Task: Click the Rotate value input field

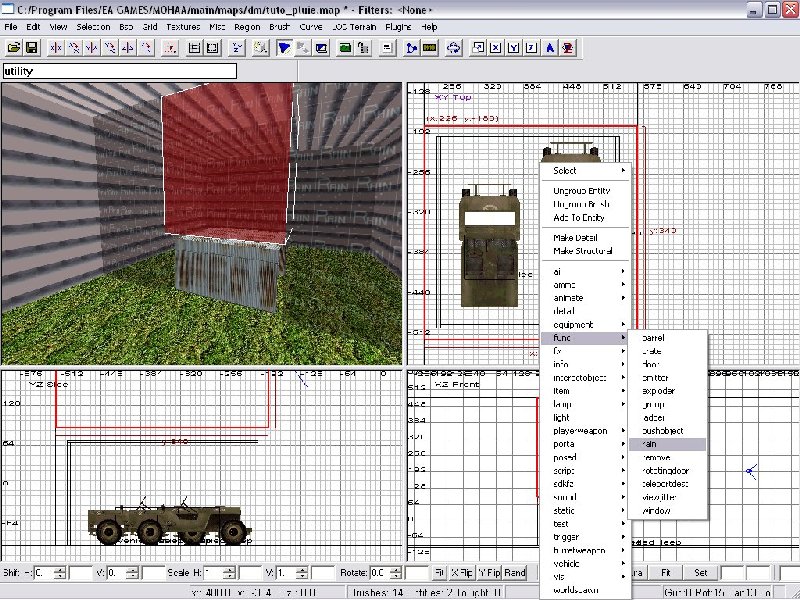Action: pyautogui.click(x=380, y=572)
